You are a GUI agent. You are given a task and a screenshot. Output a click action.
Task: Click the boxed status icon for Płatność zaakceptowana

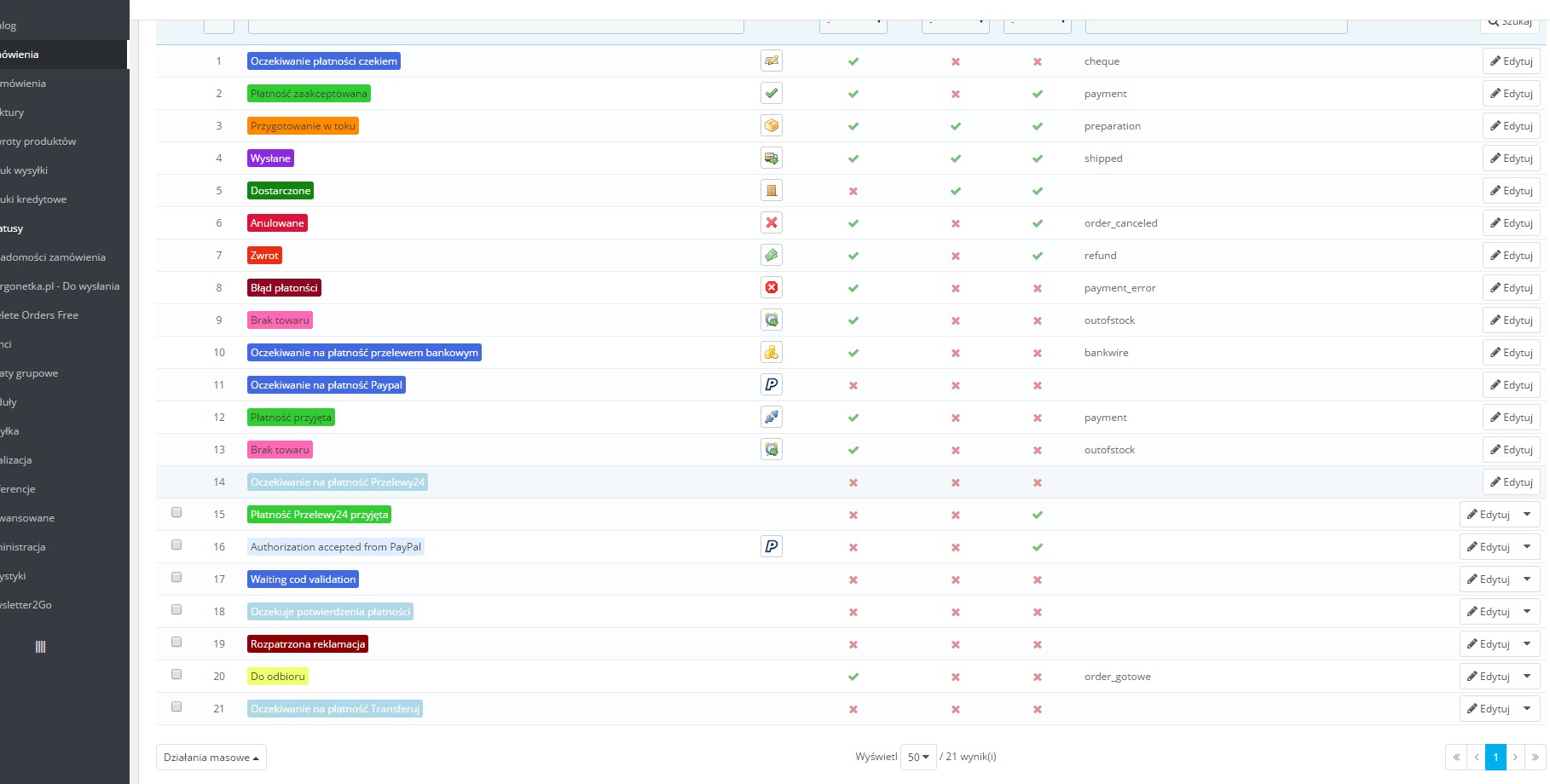tap(772, 93)
